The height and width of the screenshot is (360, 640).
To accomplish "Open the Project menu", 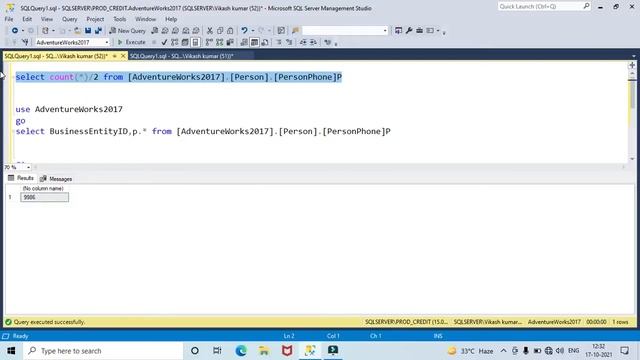I will [95, 19].
